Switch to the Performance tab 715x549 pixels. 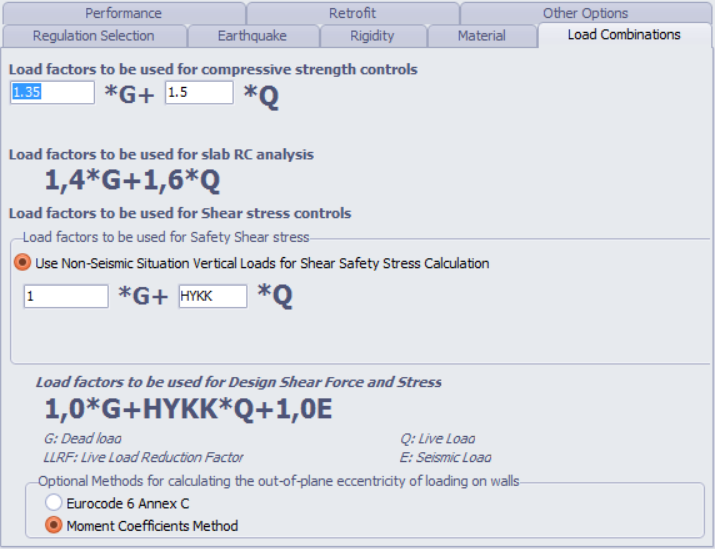tap(123, 13)
